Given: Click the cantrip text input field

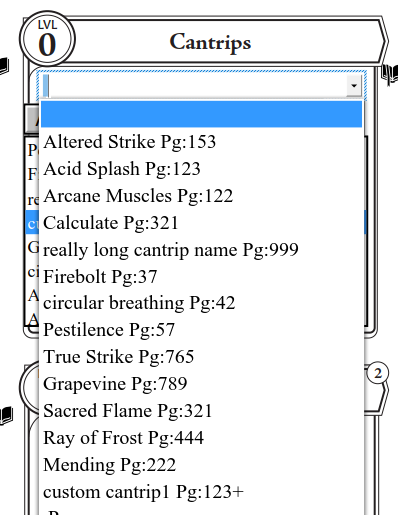Looking at the screenshot, I should 194,86.
